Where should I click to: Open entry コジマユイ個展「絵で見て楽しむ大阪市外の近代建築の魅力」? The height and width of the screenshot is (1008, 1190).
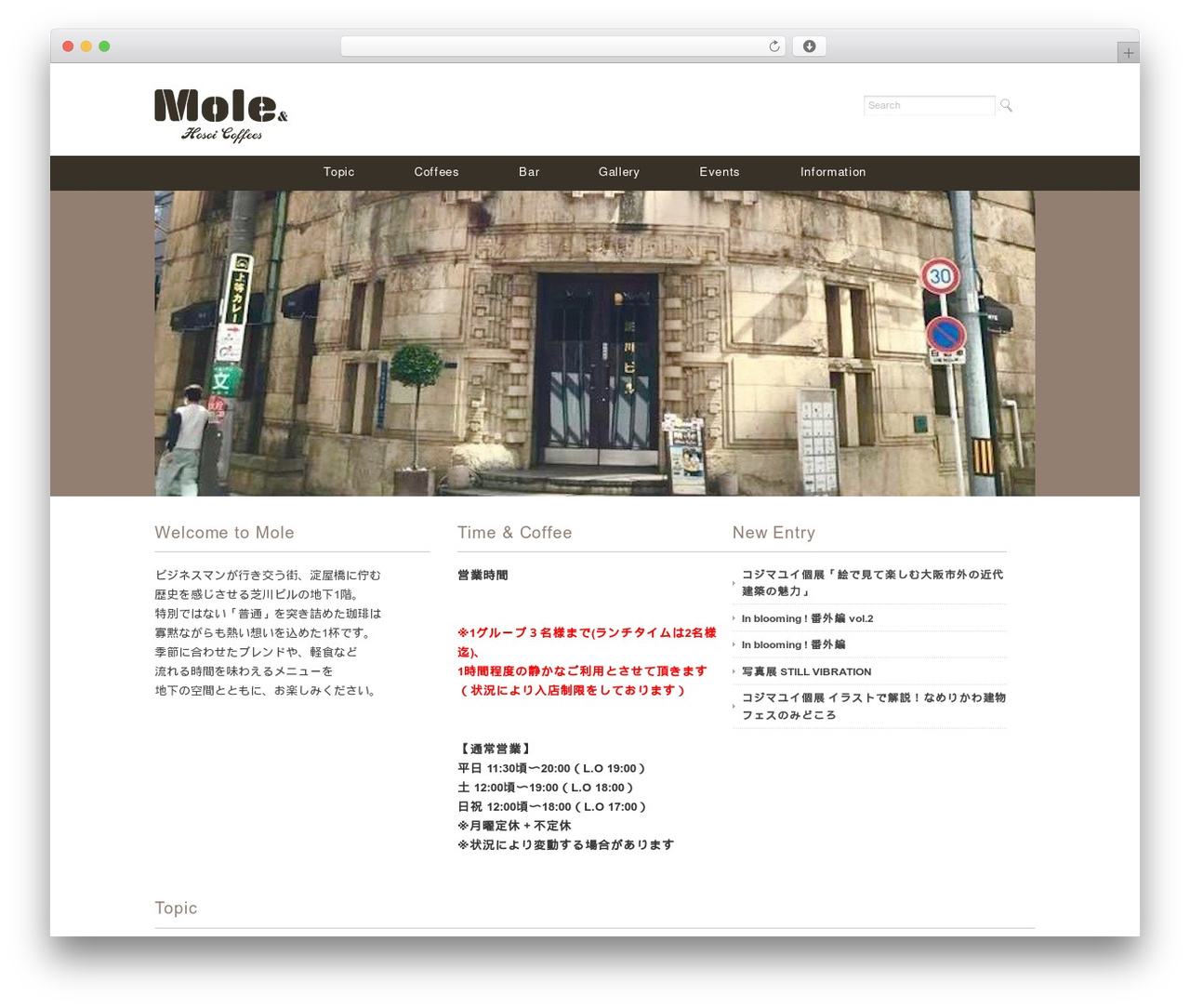point(872,583)
